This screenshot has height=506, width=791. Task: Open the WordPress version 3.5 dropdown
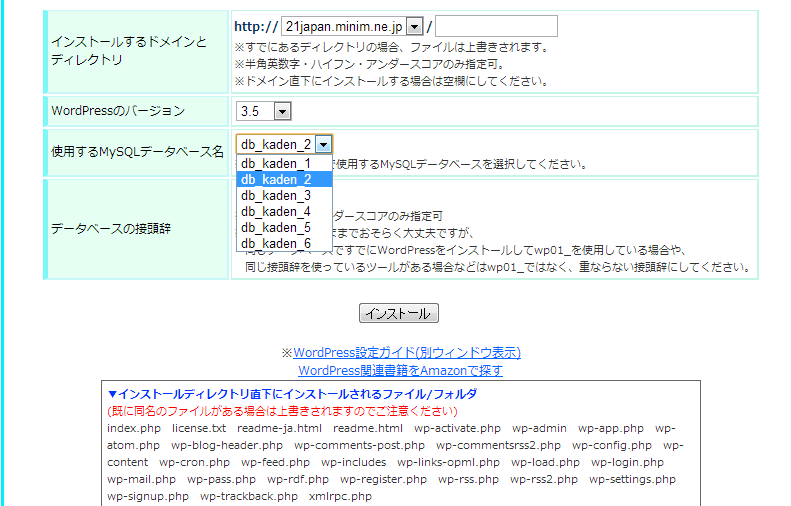click(x=263, y=111)
